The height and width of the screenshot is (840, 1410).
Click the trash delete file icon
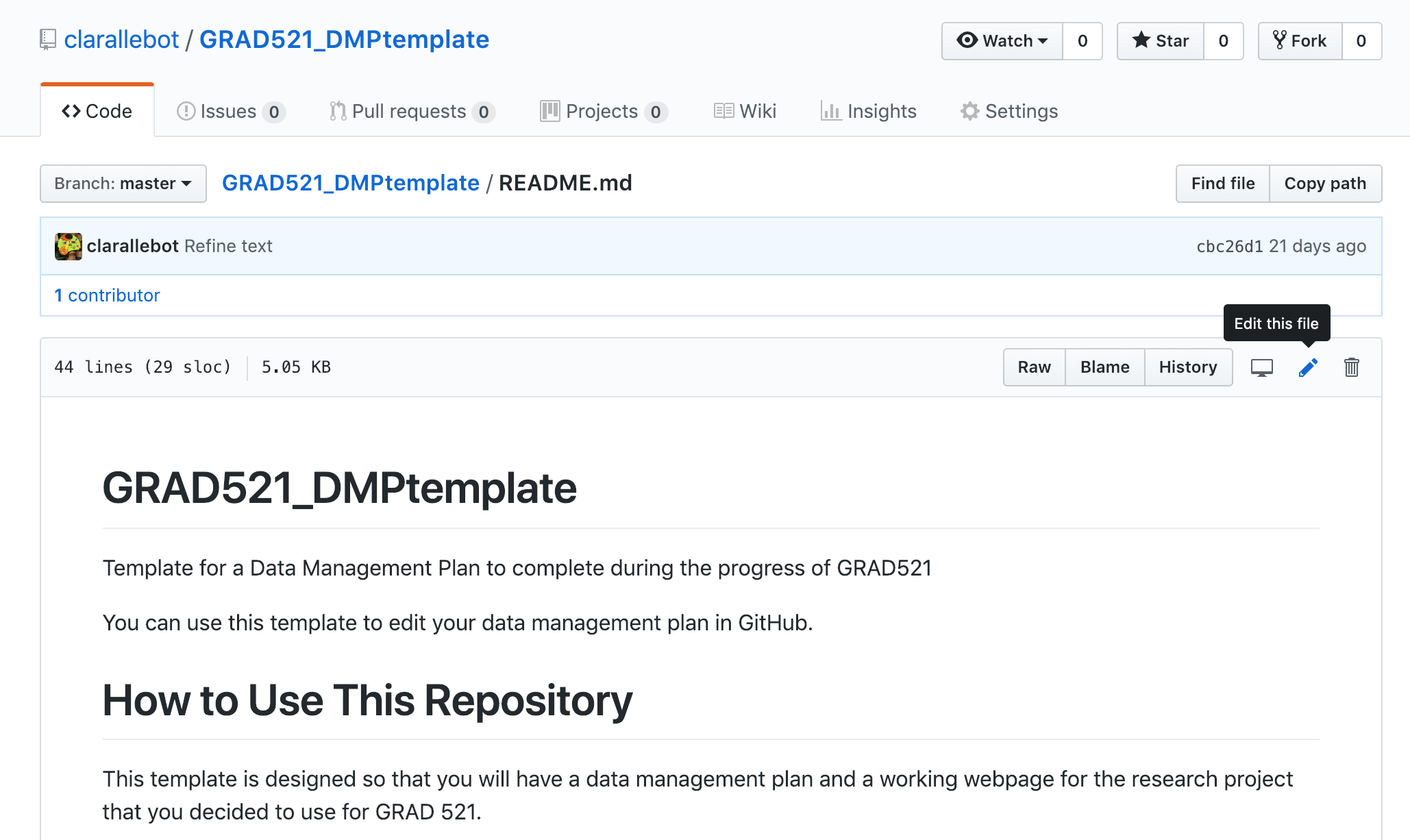1351,368
